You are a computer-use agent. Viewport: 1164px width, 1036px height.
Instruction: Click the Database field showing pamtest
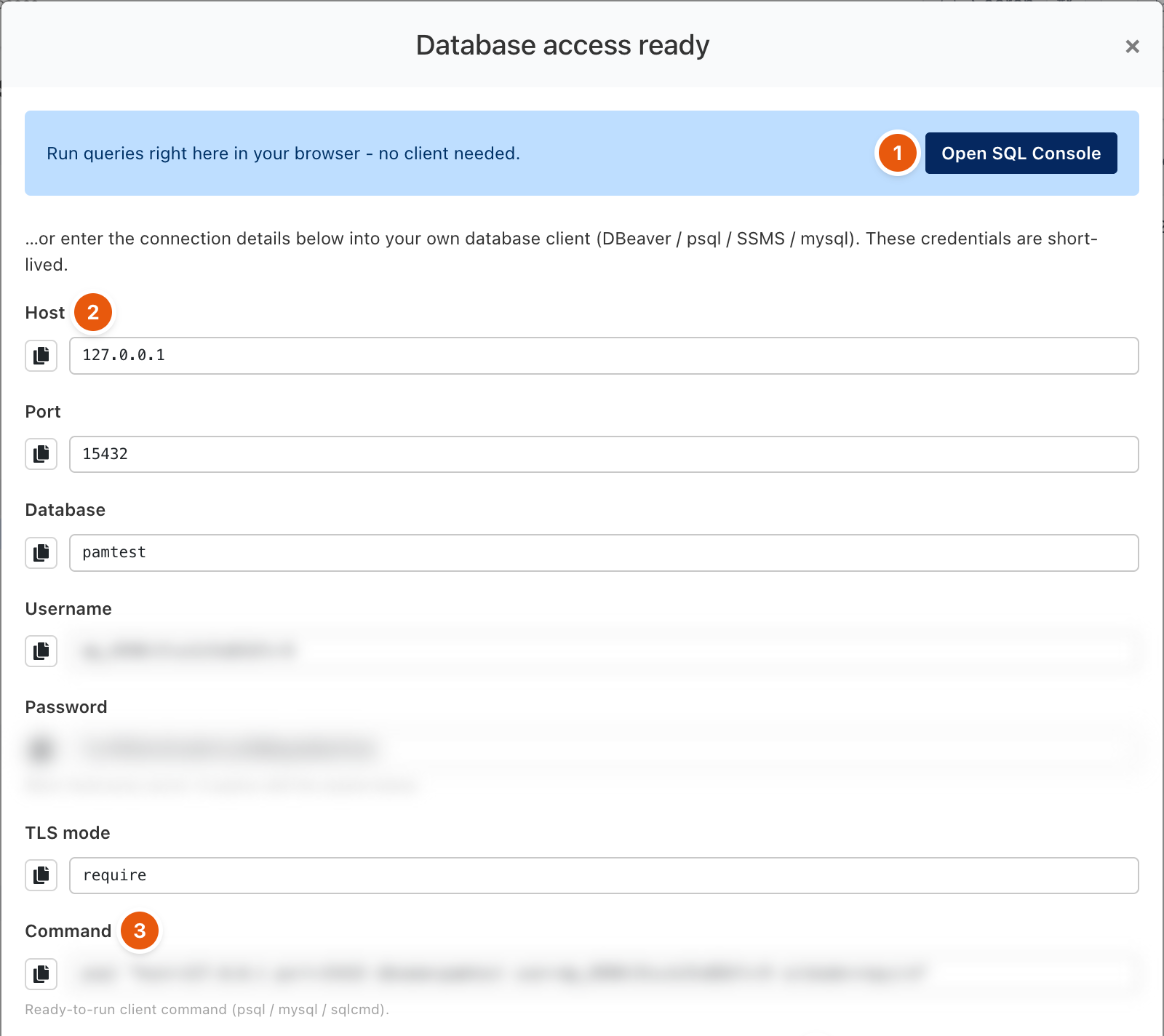[x=604, y=553]
